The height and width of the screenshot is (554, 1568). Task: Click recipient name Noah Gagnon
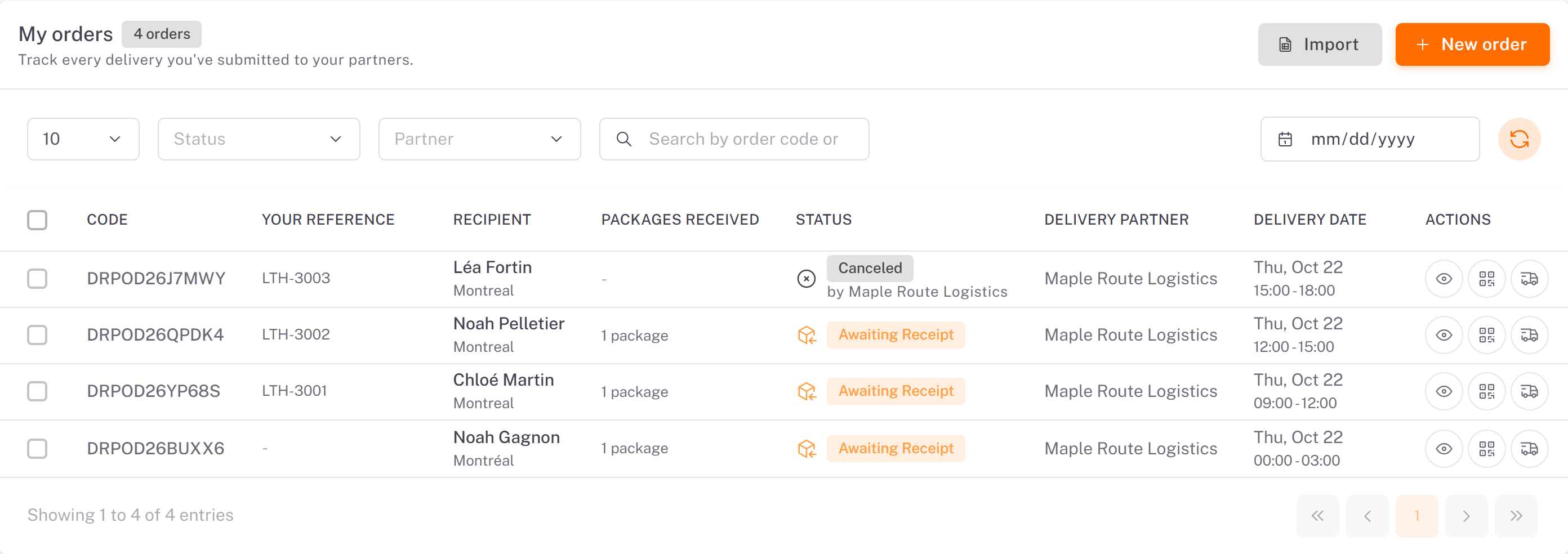[506, 437]
